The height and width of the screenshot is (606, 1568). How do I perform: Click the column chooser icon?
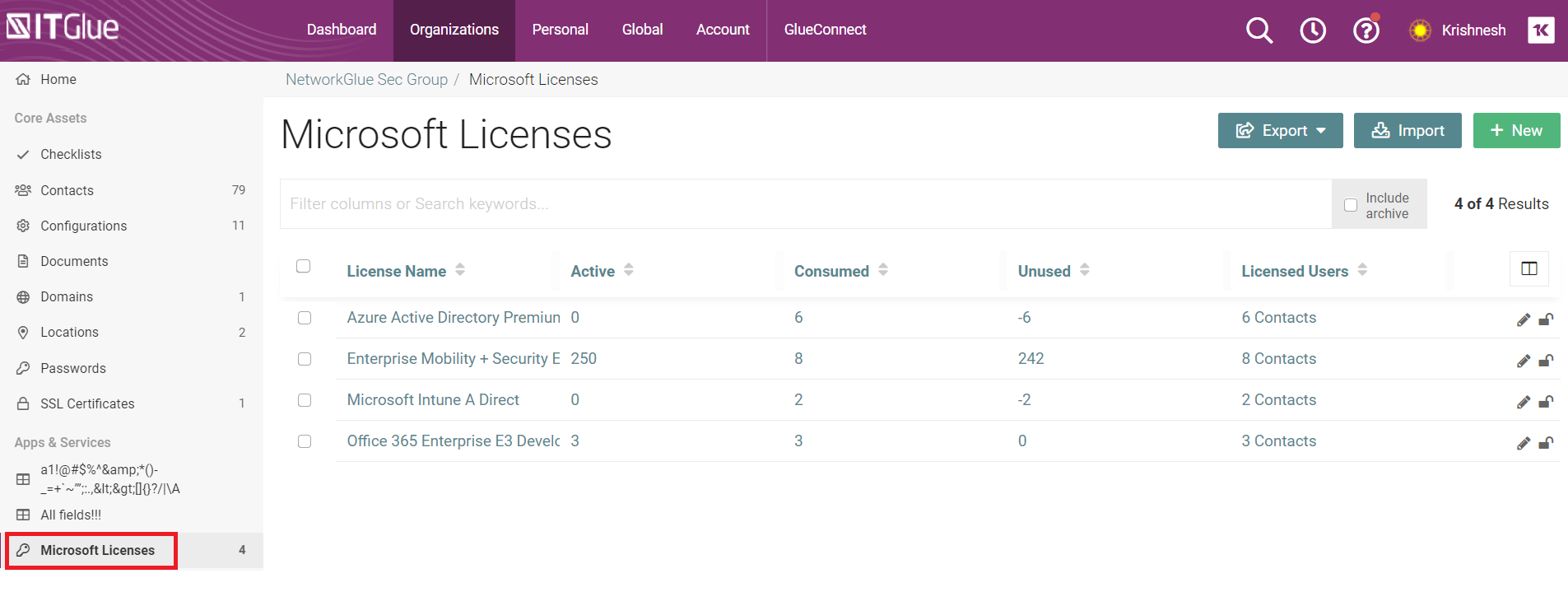pyautogui.click(x=1529, y=268)
